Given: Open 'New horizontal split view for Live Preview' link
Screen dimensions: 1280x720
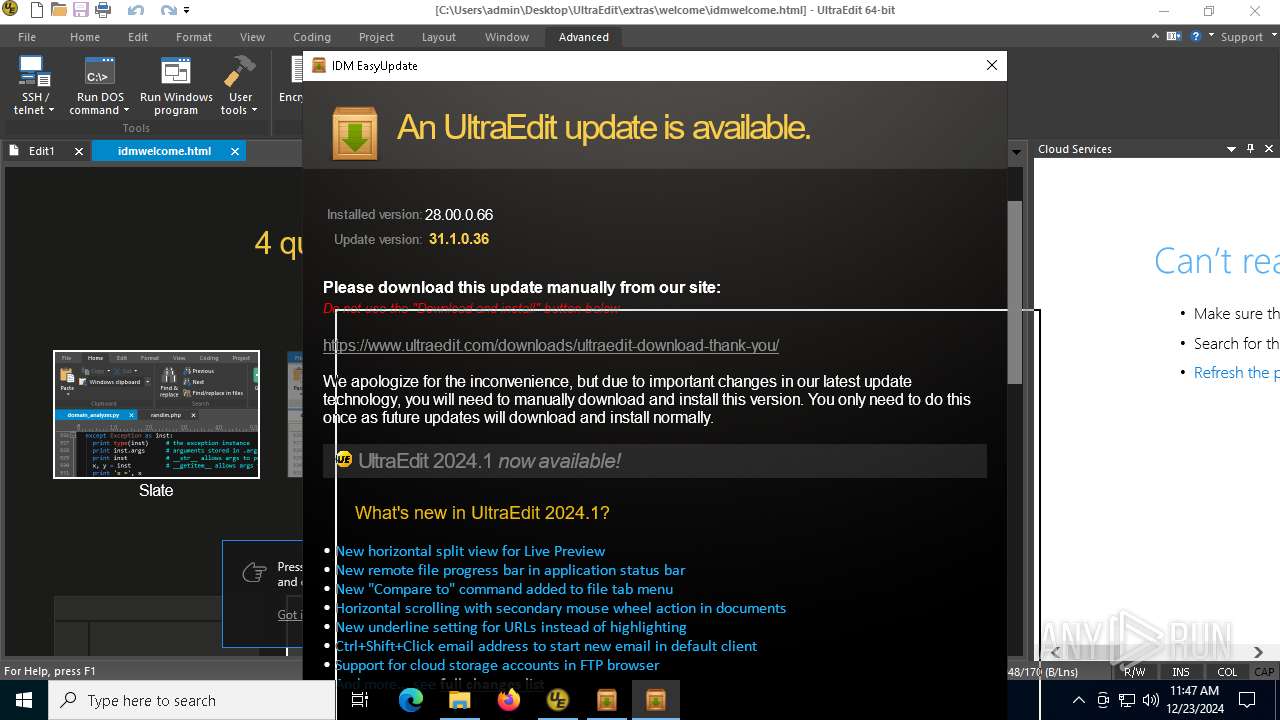Looking at the screenshot, I should 470,551.
